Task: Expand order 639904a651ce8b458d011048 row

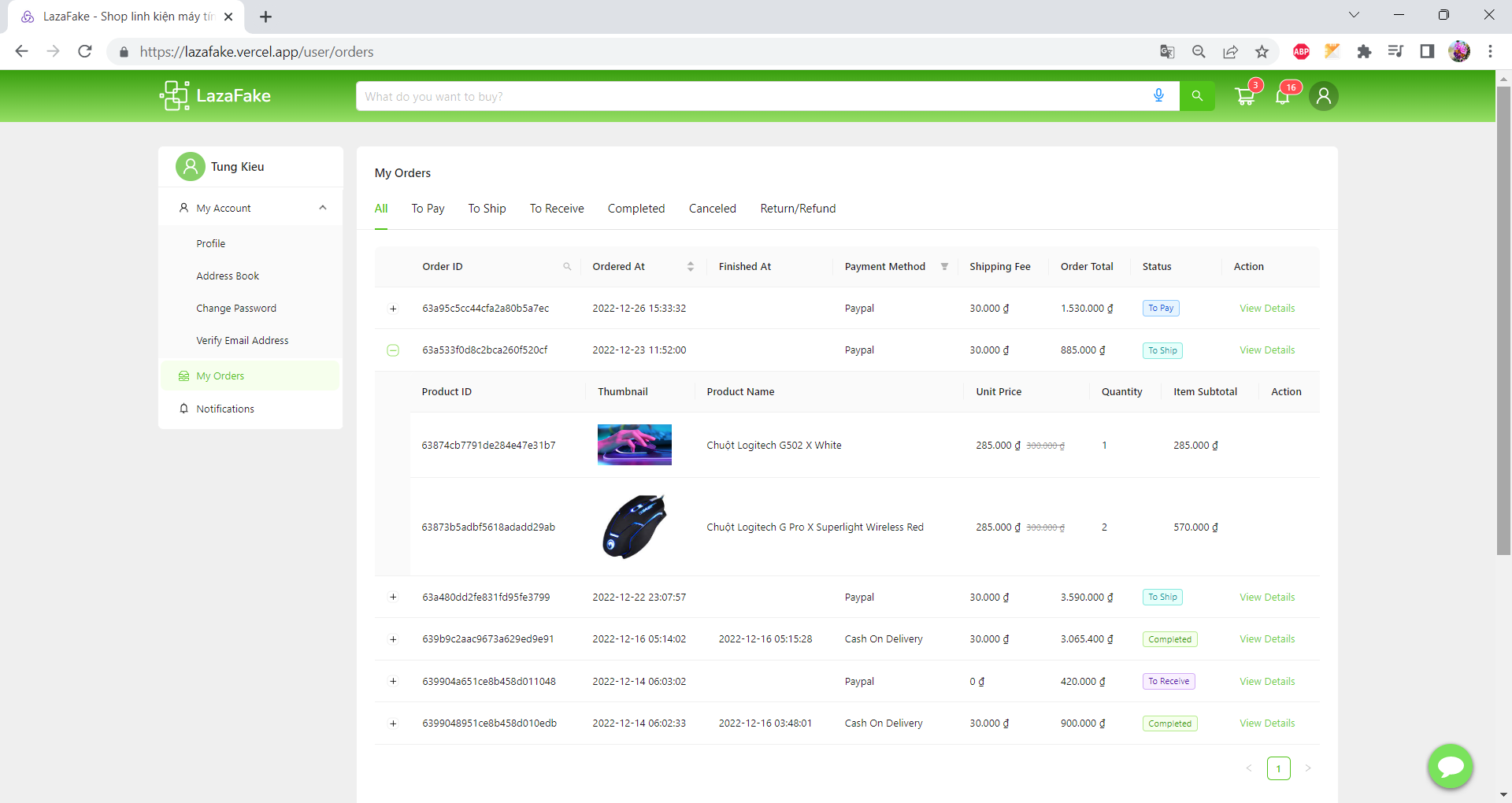Action: point(393,682)
